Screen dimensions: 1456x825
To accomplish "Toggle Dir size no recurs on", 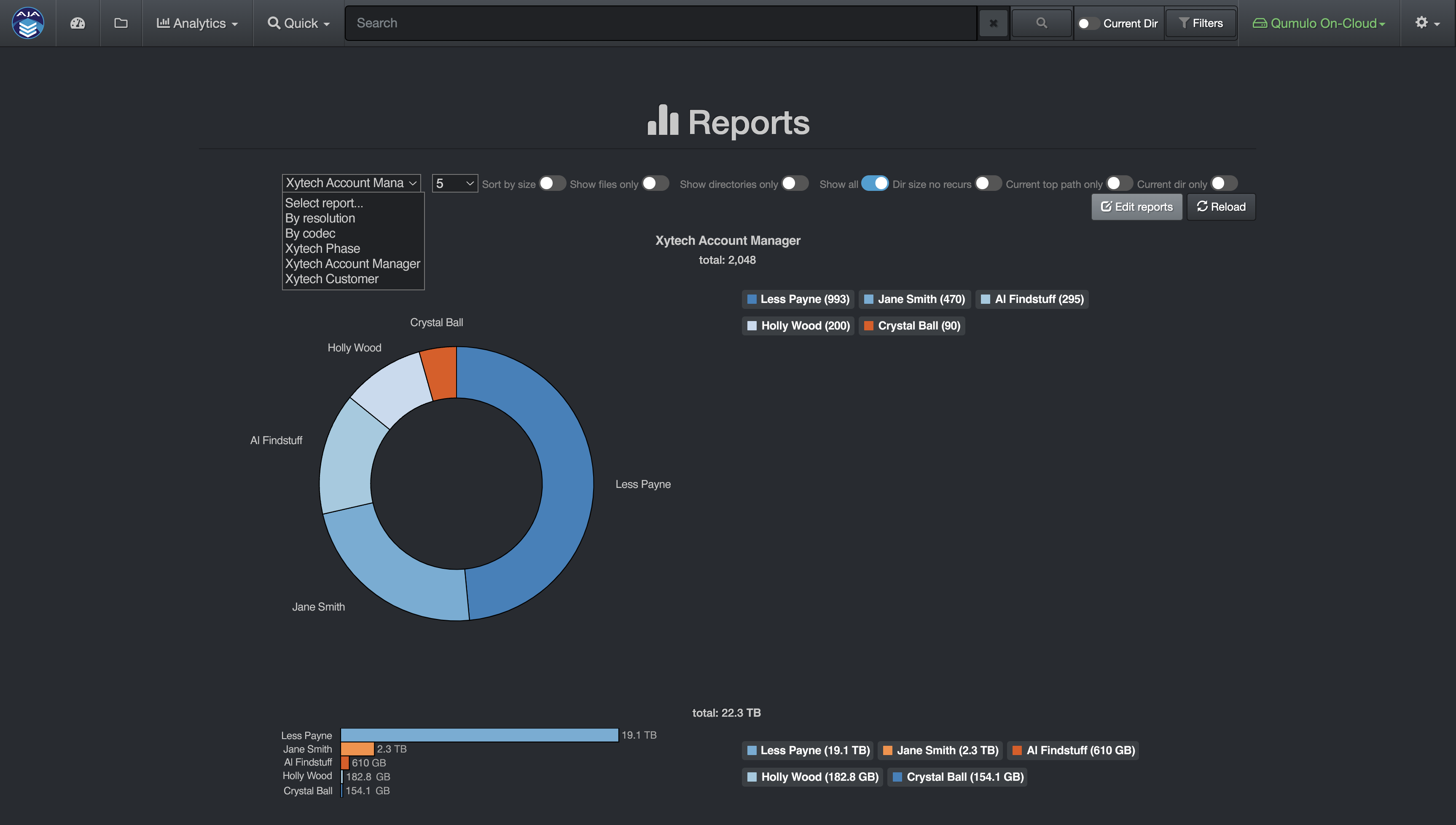I will click(988, 183).
